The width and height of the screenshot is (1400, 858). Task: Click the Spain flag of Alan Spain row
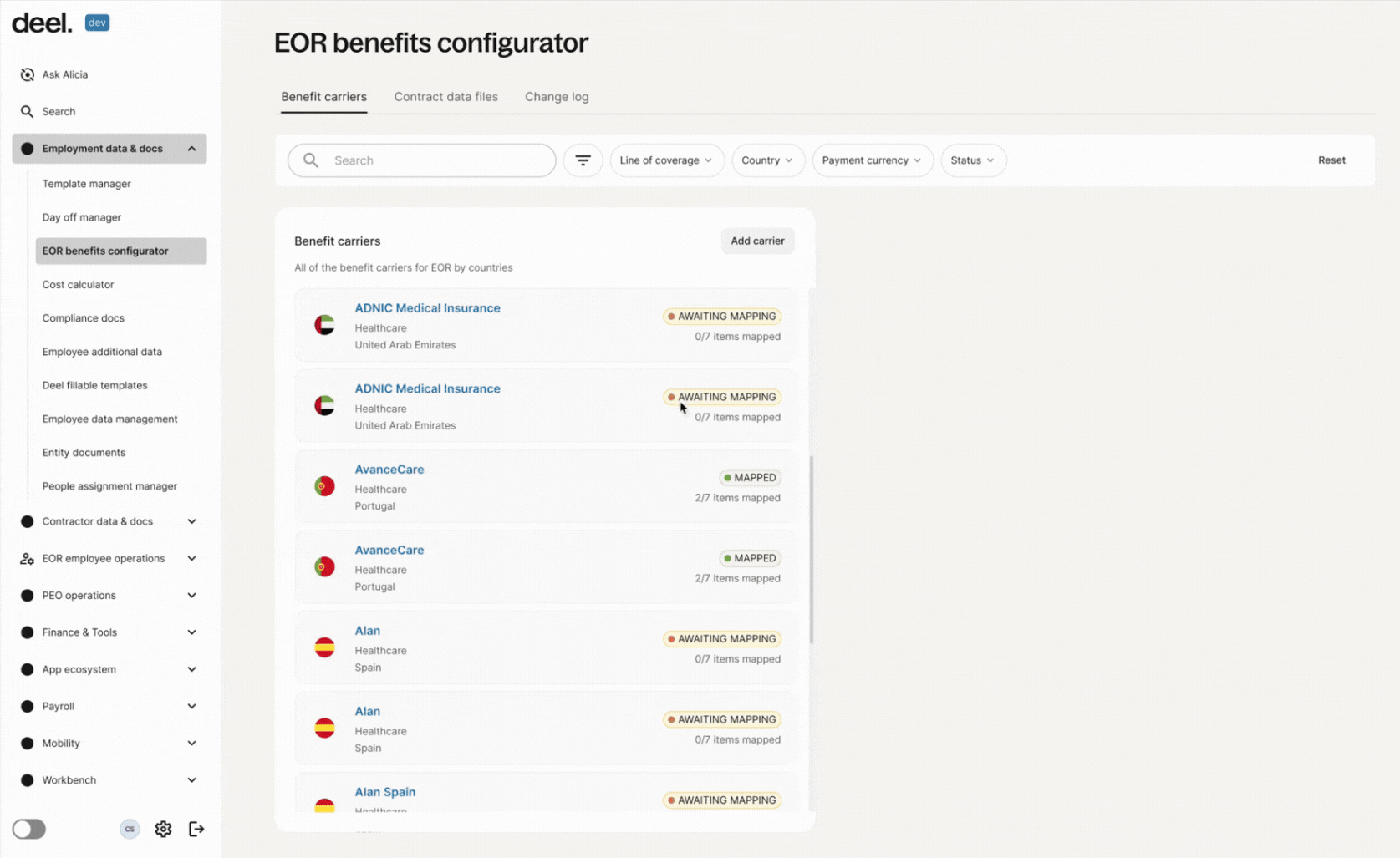click(x=324, y=805)
